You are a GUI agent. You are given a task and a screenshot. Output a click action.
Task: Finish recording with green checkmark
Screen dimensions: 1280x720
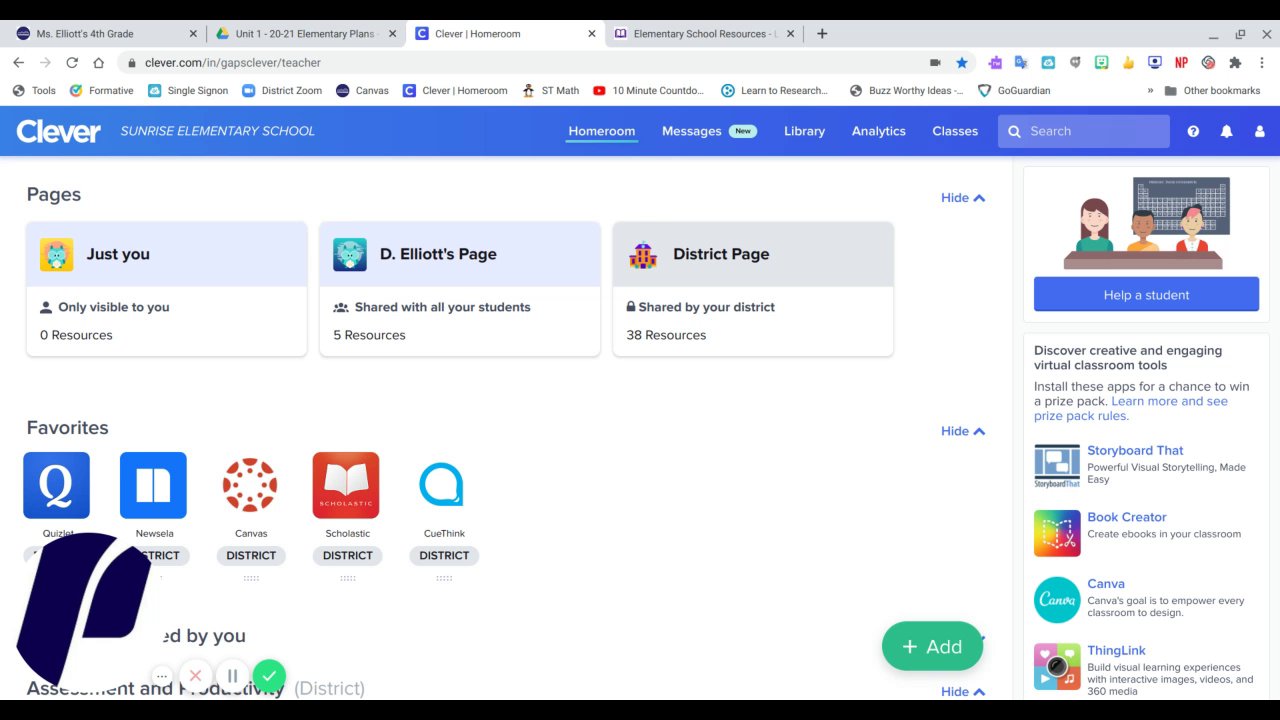pos(269,676)
